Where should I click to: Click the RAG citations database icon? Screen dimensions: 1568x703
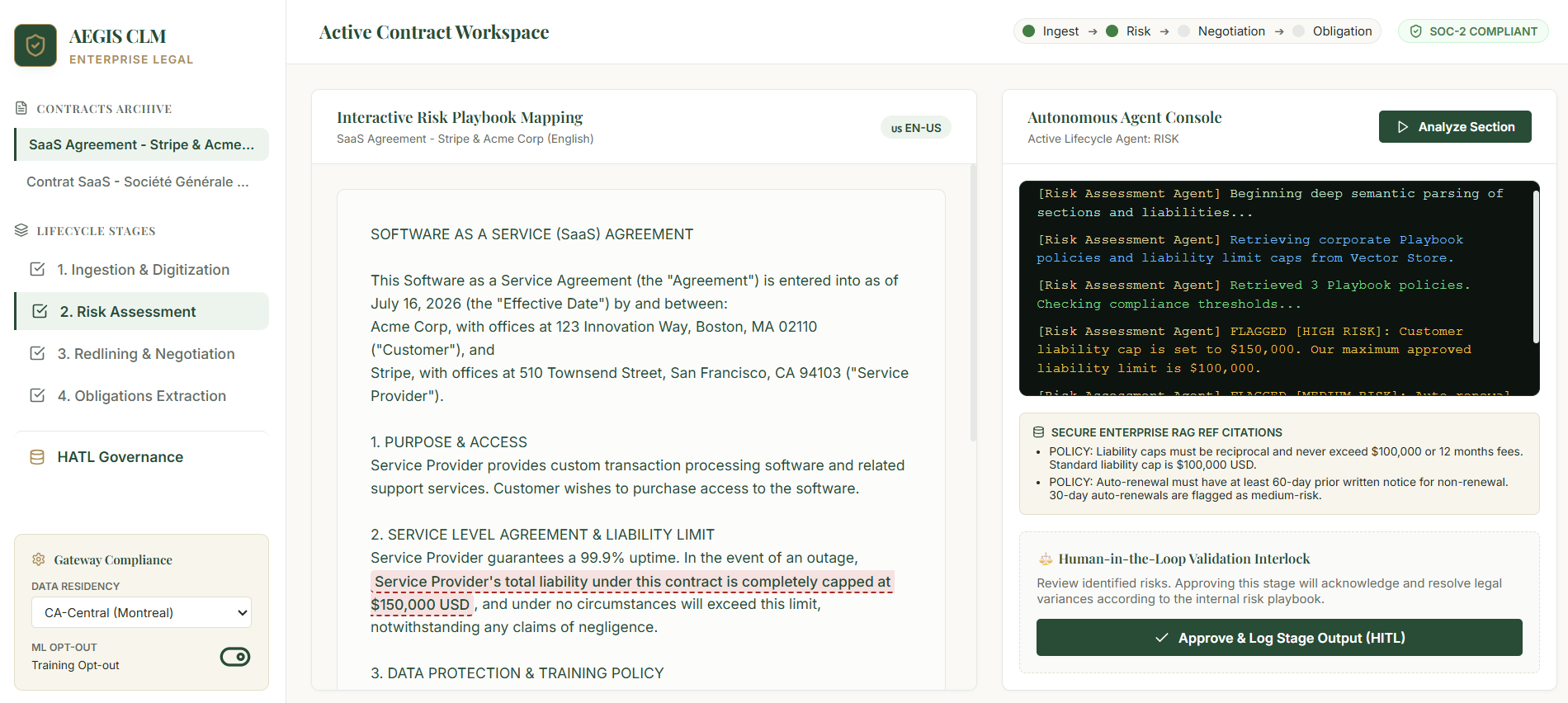point(1039,432)
